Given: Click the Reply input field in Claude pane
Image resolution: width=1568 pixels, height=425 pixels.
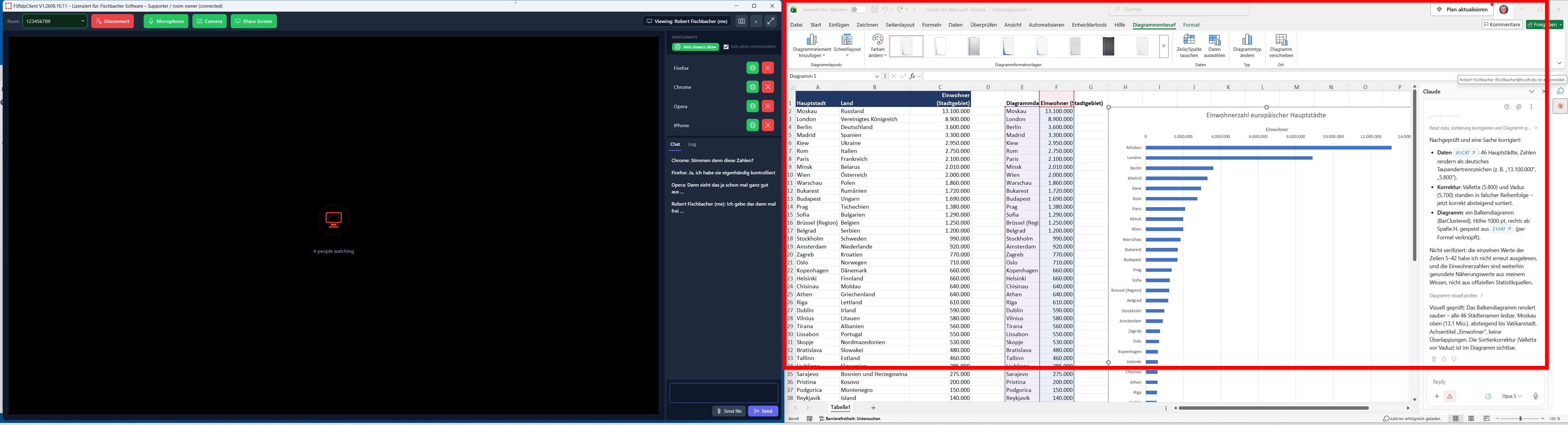Looking at the screenshot, I should click(1485, 382).
